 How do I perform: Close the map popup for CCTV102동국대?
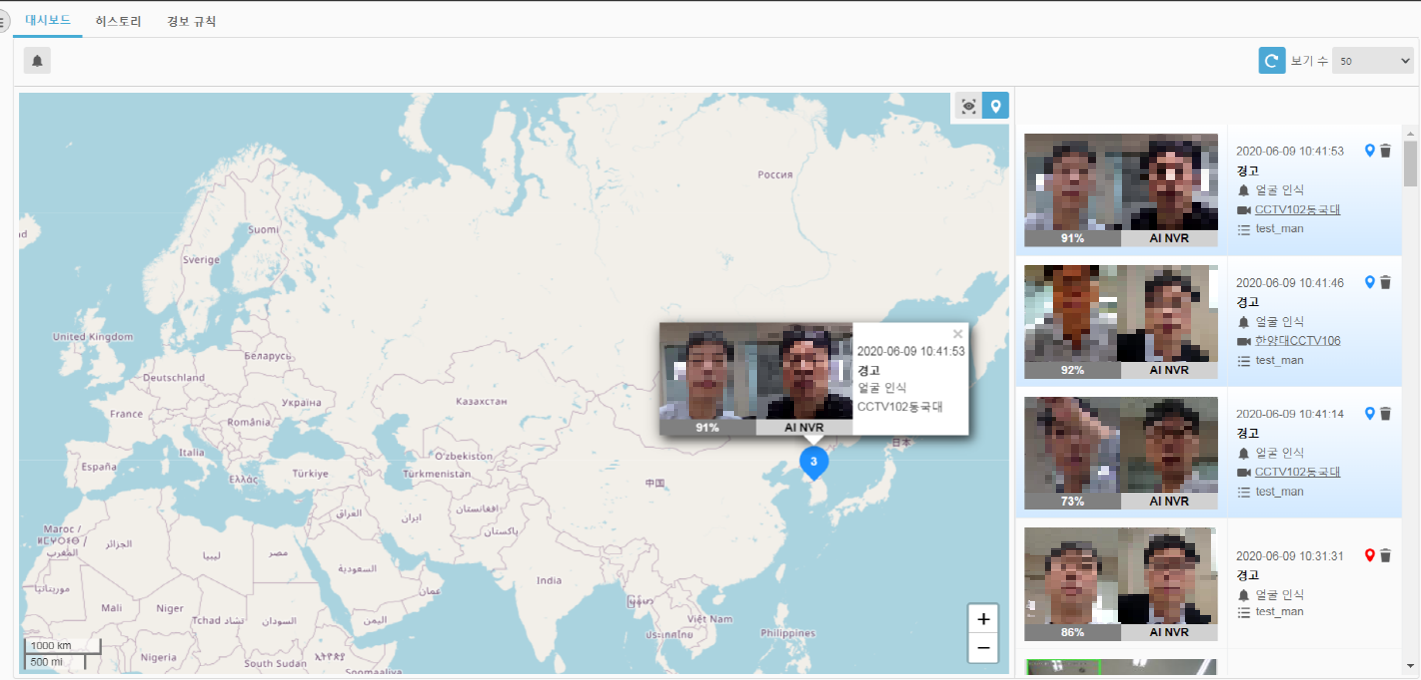pos(958,334)
